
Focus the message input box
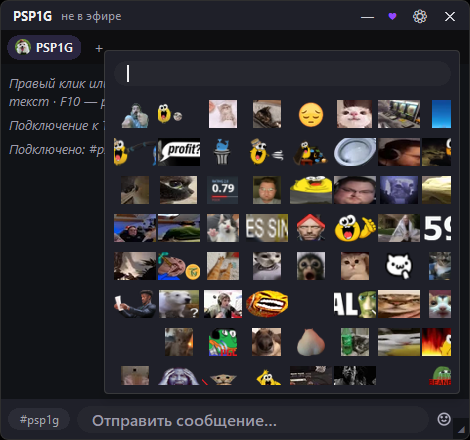point(253,420)
